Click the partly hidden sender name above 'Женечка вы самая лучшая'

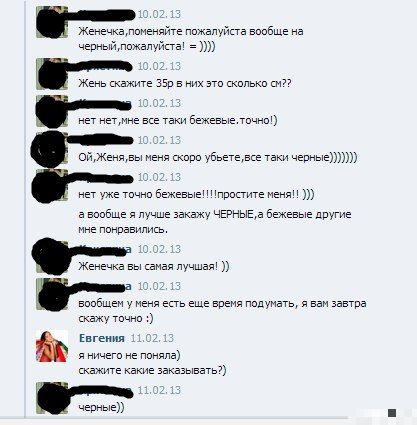(105, 249)
